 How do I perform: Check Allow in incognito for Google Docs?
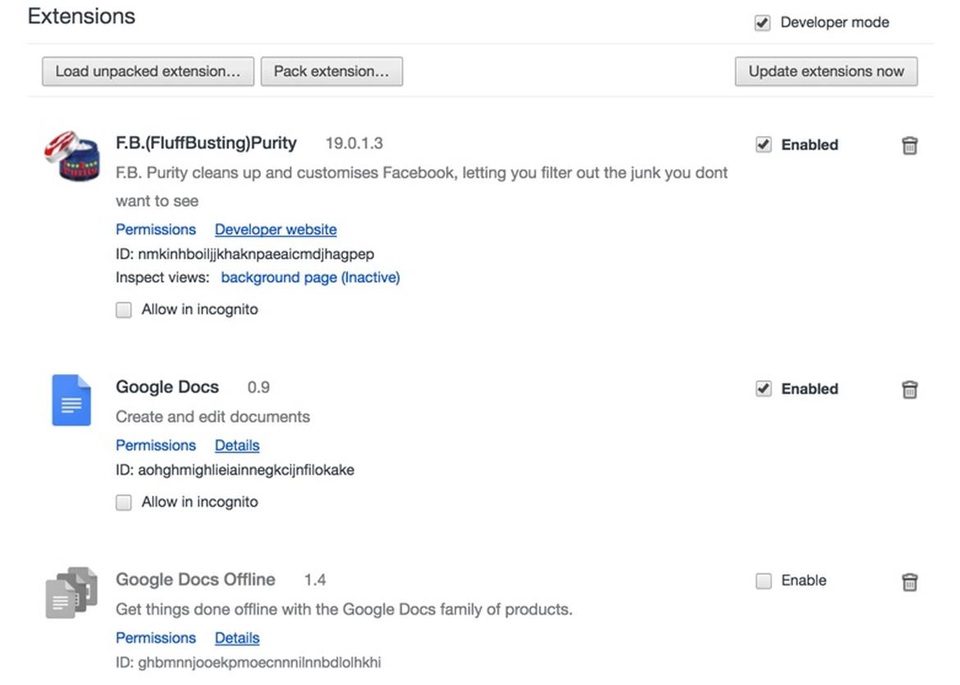coord(124,503)
